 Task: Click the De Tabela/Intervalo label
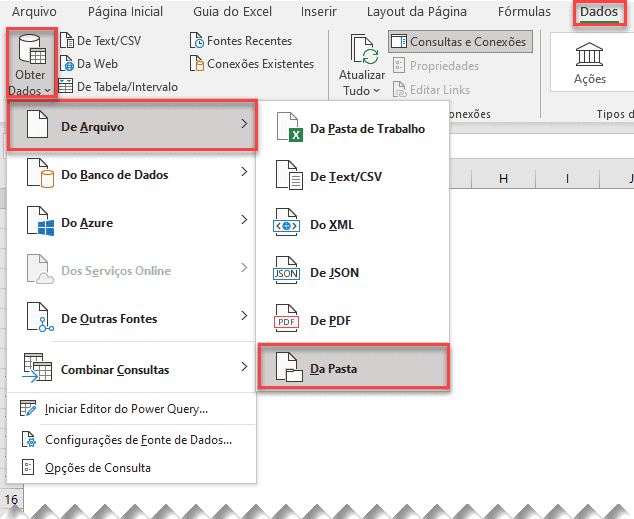pos(127,87)
